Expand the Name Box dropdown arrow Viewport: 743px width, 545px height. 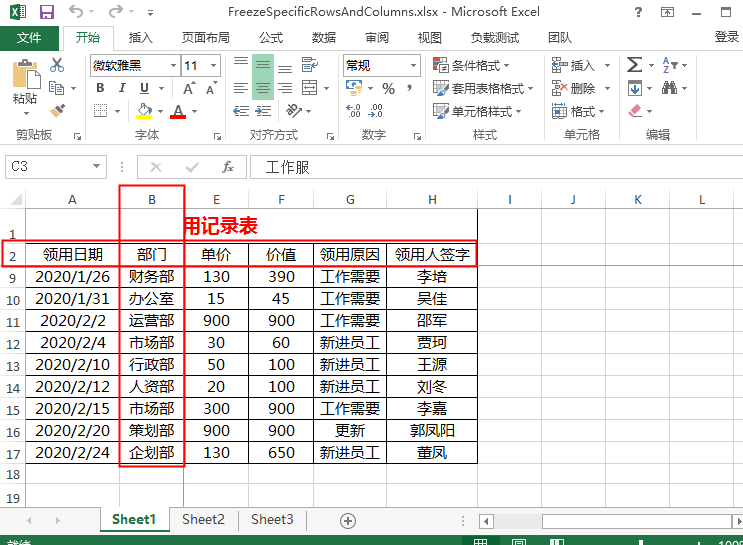[x=97, y=166]
